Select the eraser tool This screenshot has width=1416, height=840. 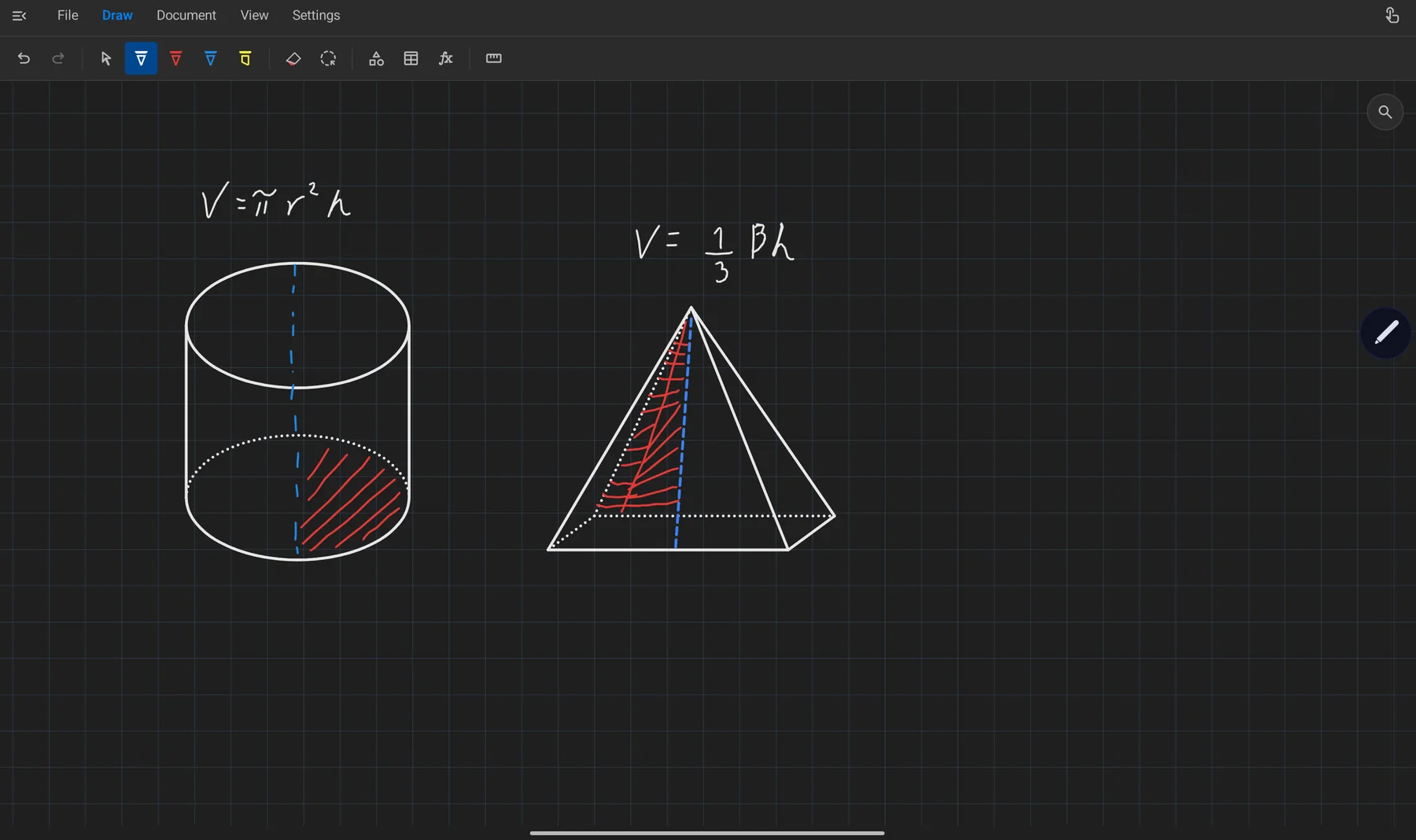(x=293, y=58)
